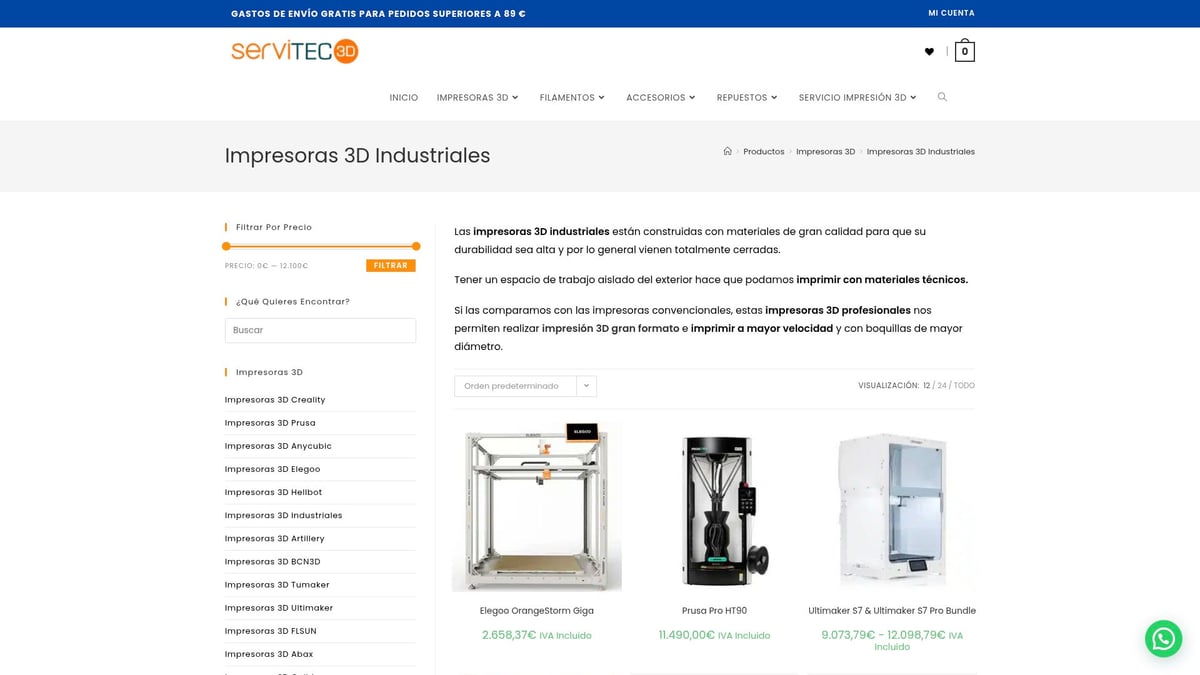Screen dimensions: 1200x675
Task: Expand the Filamentos menu
Action: click(572, 98)
